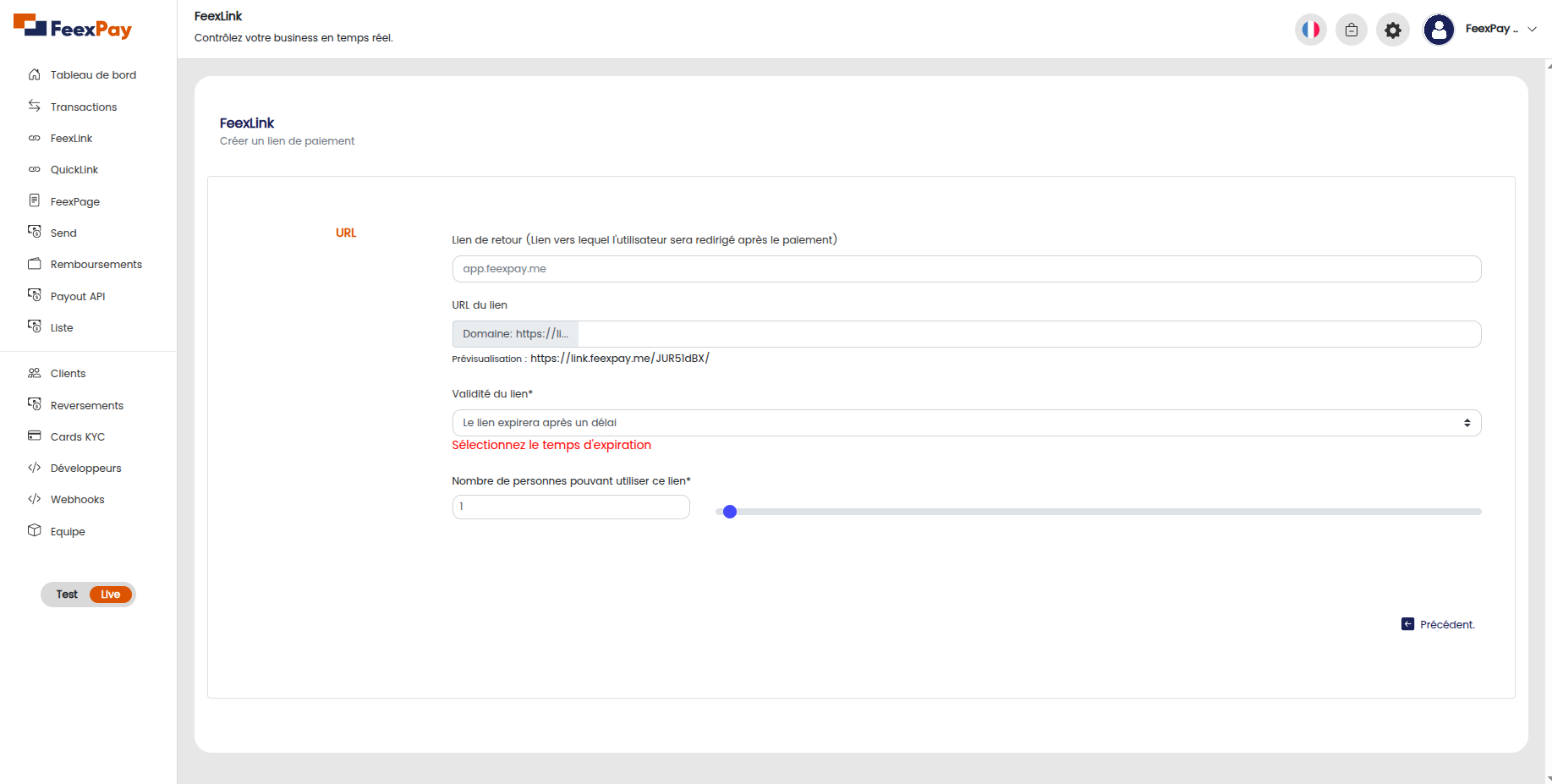Open the Validité du lien dropdown
The image size is (1552, 784).
(967, 423)
